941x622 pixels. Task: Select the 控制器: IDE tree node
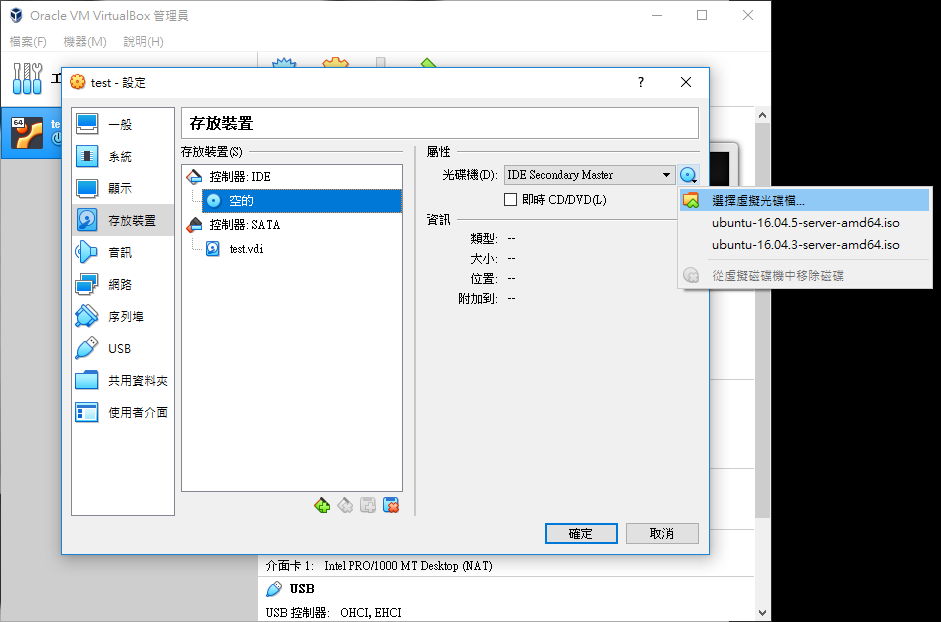tap(292, 177)
